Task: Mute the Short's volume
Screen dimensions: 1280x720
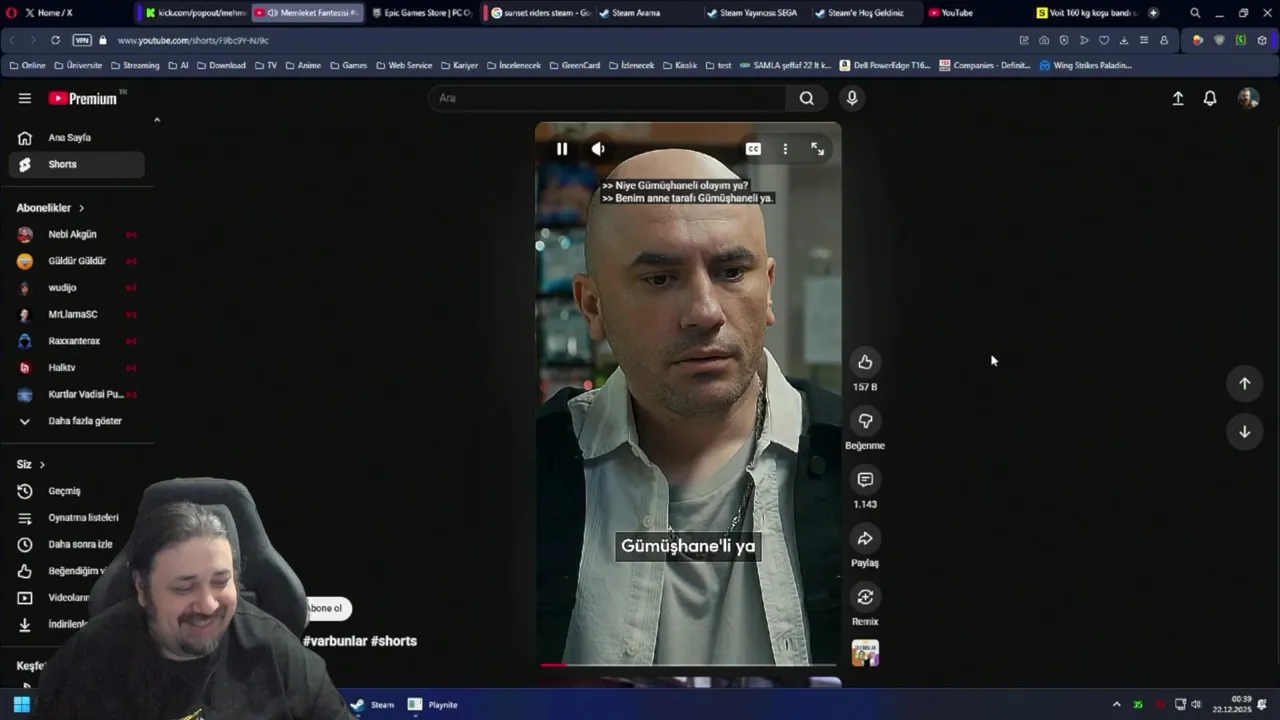Action: 598,149
